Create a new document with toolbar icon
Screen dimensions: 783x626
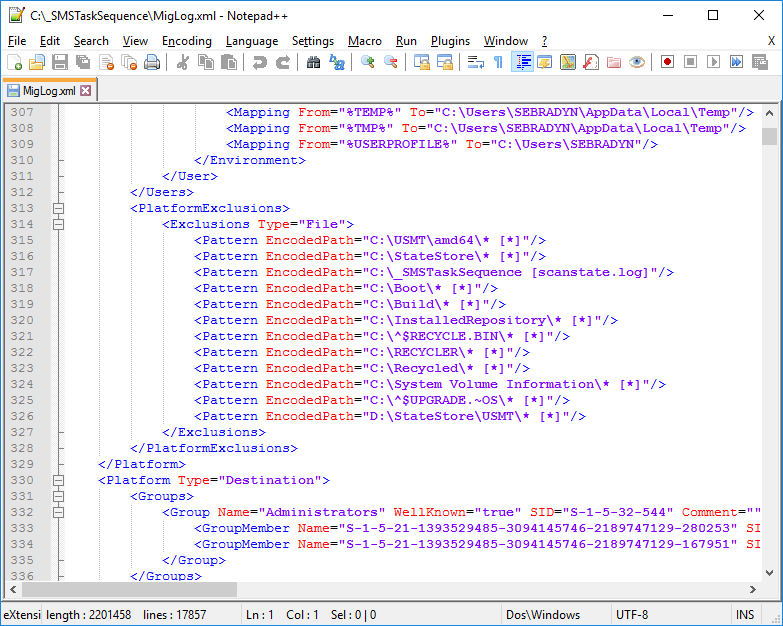coord(14,62)
